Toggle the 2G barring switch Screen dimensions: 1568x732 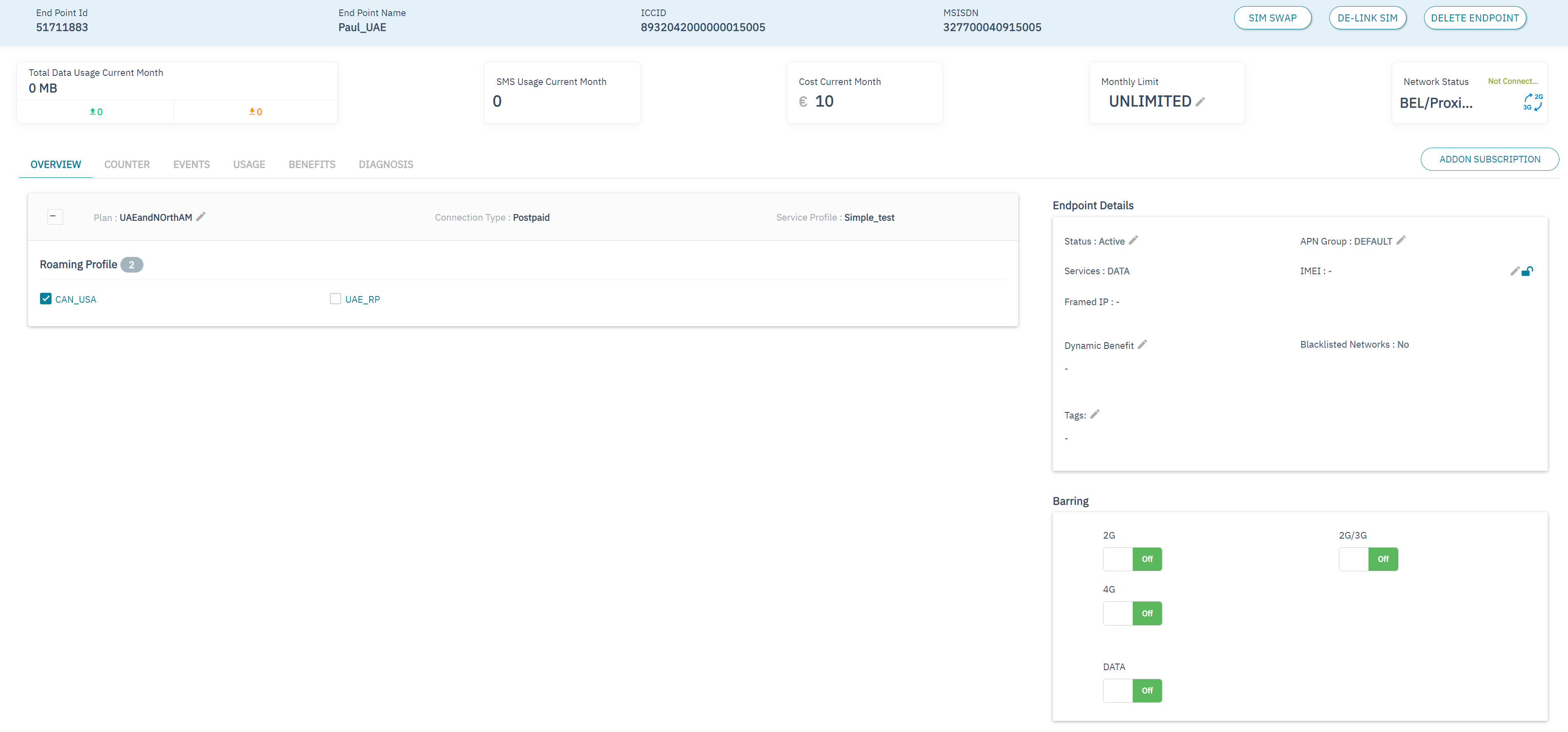coord(1131,559)
